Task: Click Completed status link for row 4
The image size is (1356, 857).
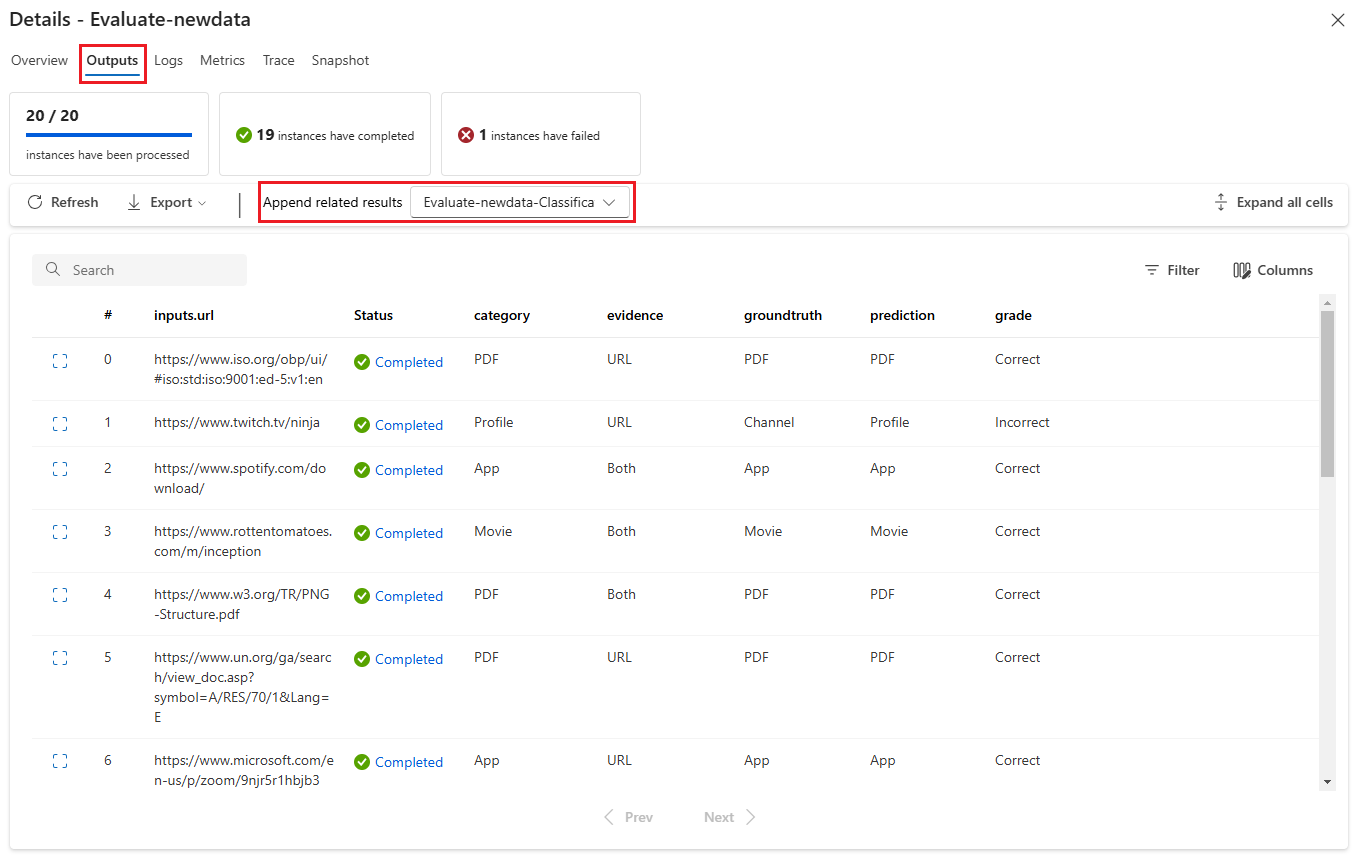Action: [408, 596]
